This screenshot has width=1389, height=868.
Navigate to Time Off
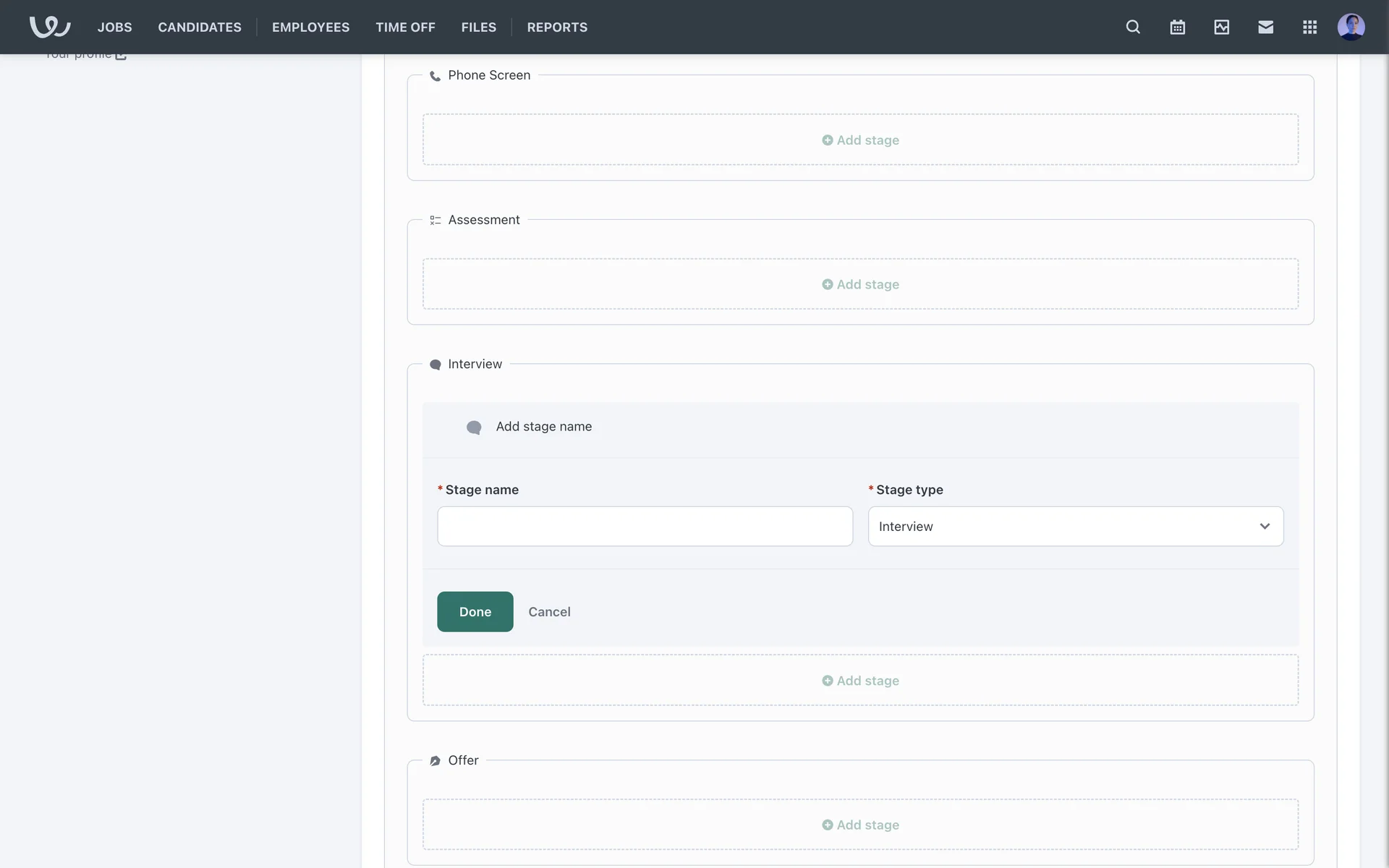point(405,27)
